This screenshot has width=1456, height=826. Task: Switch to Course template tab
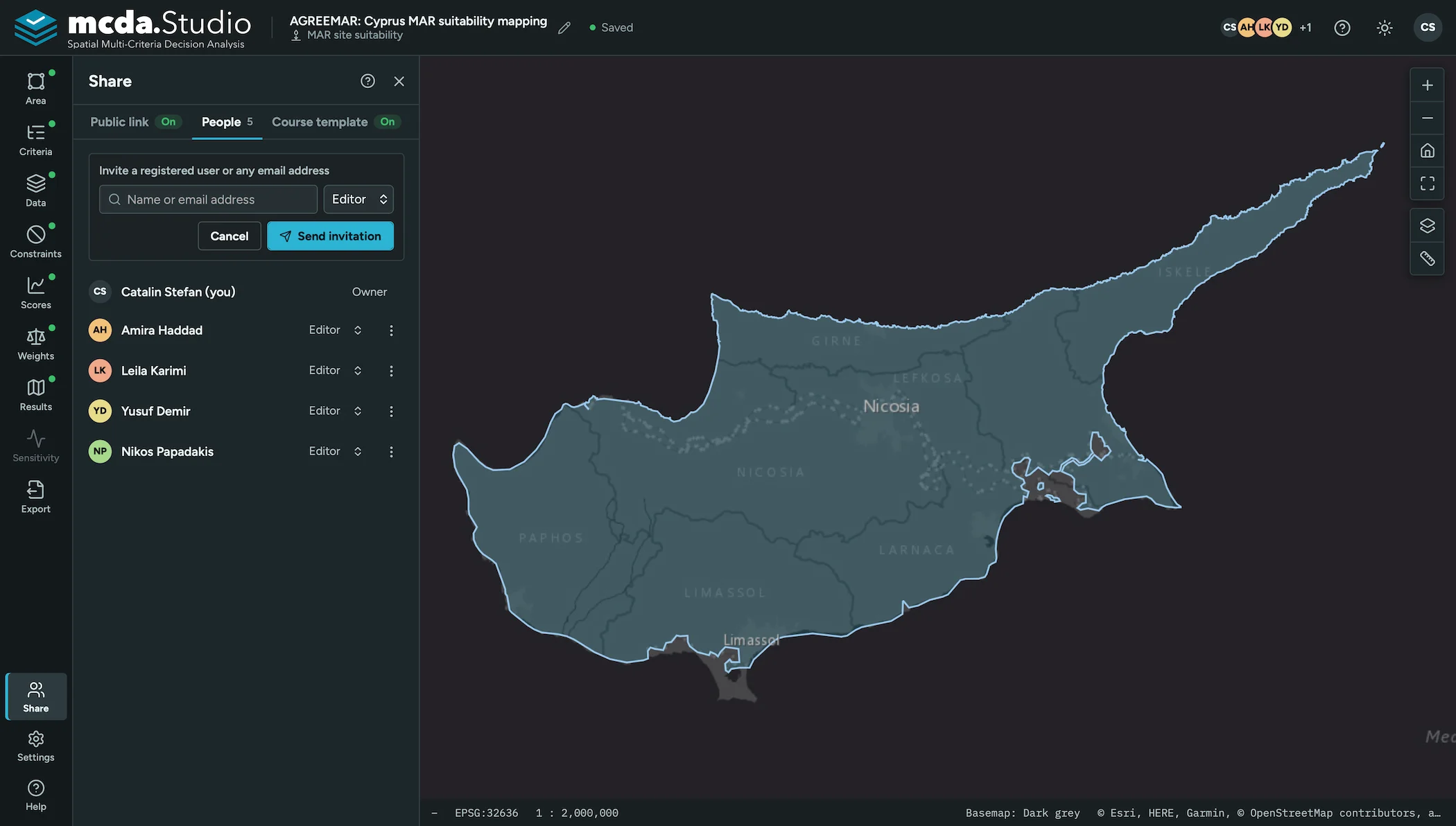click(336, 122)
